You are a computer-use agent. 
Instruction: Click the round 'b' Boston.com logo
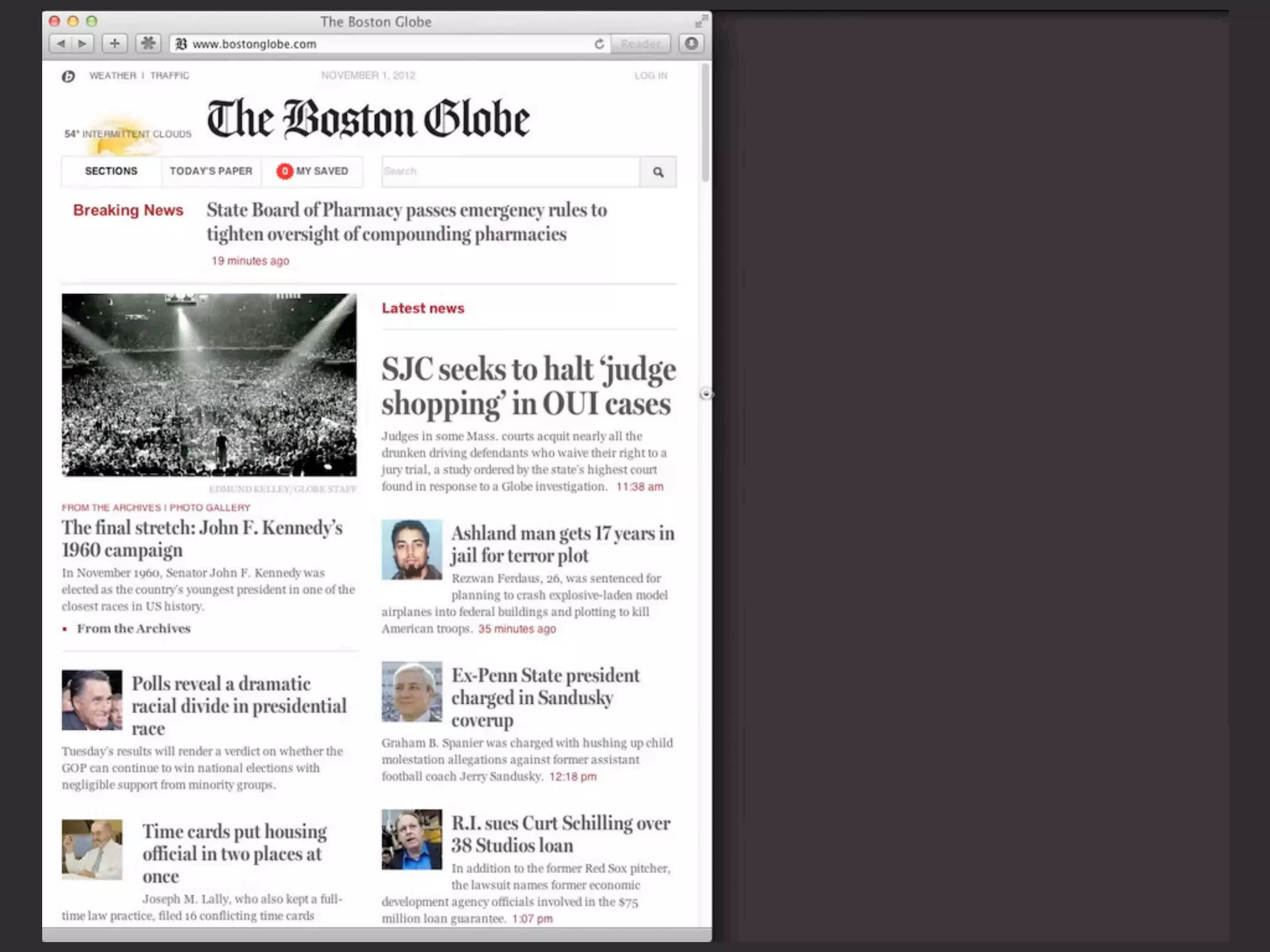click(68, 76)
